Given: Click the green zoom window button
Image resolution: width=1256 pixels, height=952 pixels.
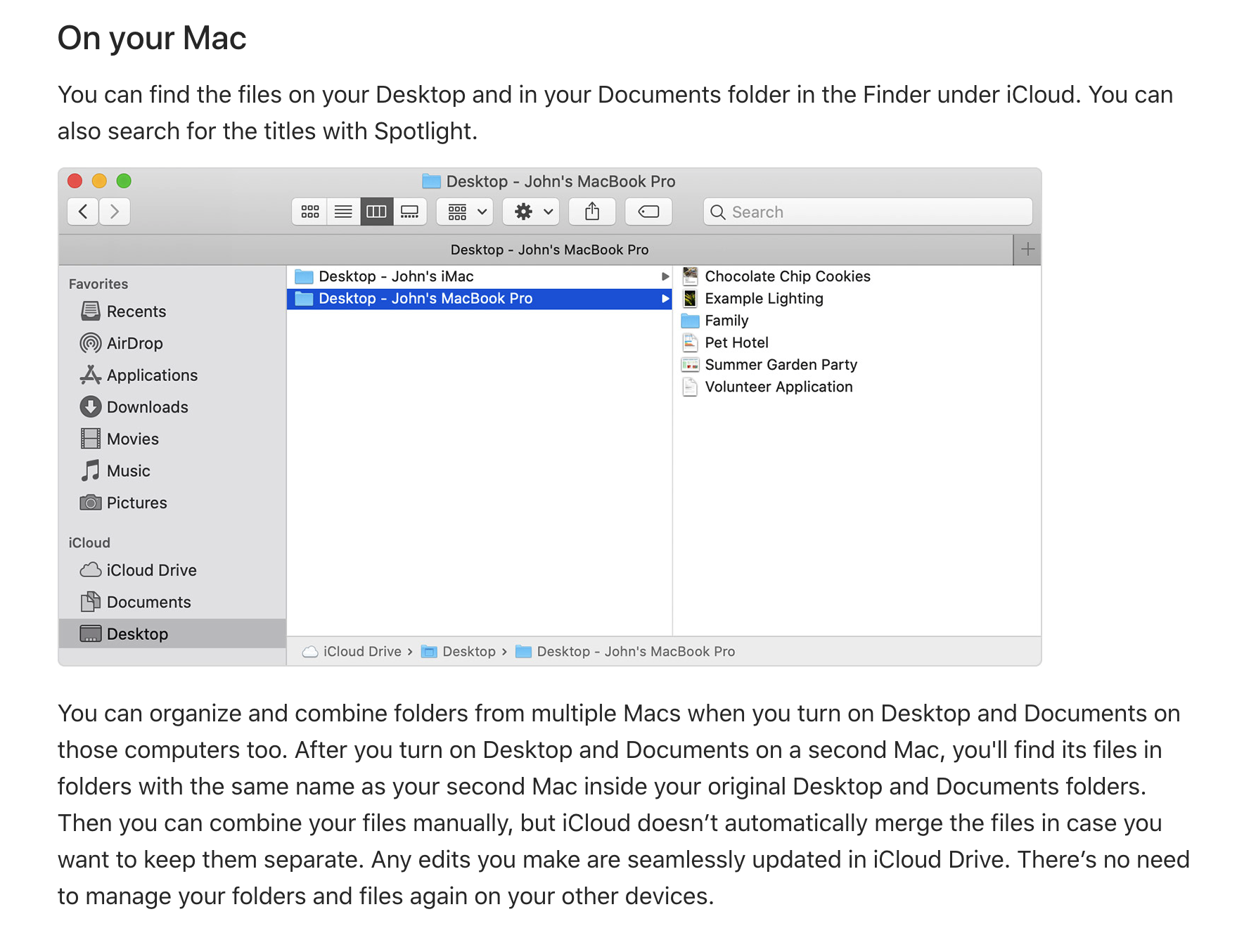Looking at the screenshot, I should coord(124,181).
